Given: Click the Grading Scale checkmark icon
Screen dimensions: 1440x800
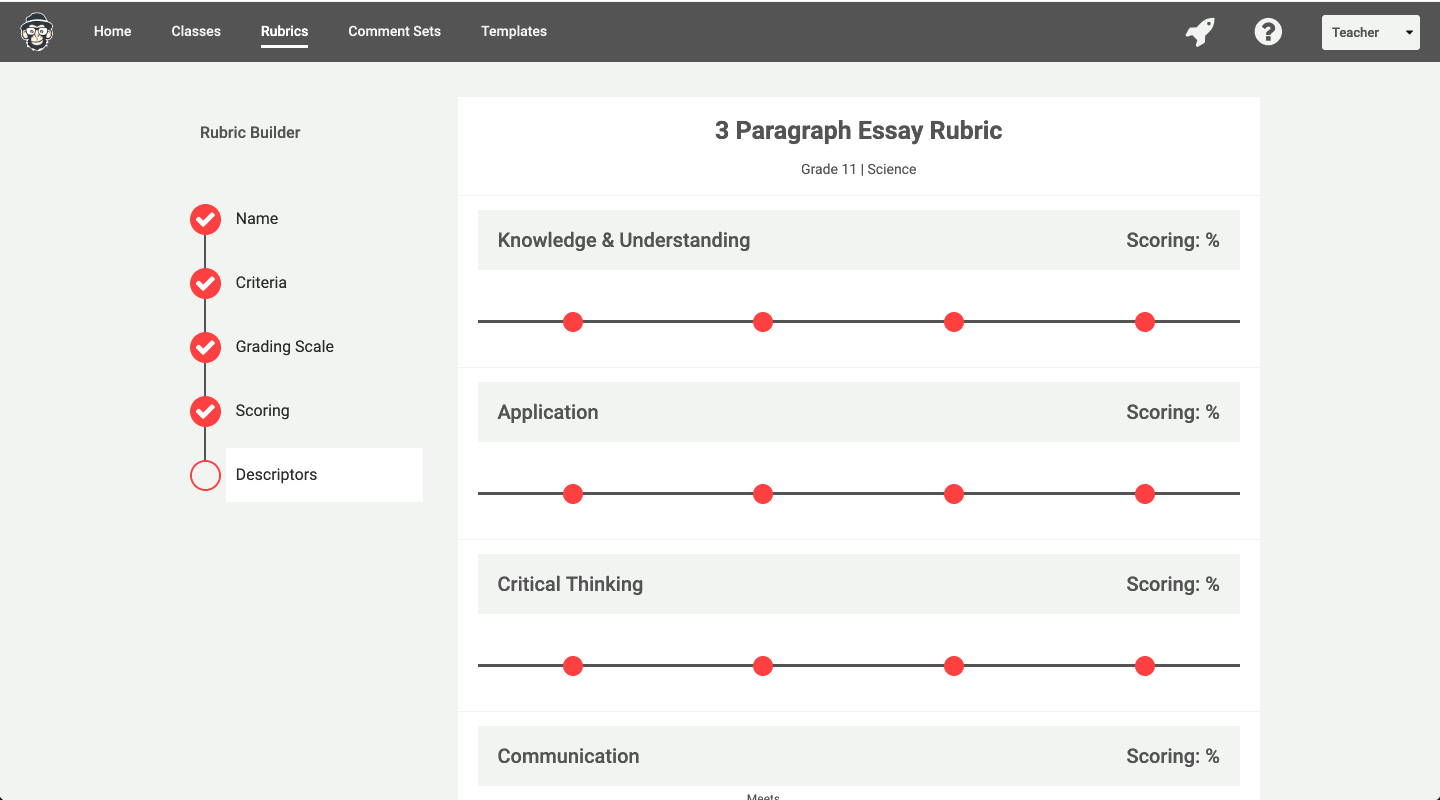Looking at the screenshot, I should click(205, 347).
